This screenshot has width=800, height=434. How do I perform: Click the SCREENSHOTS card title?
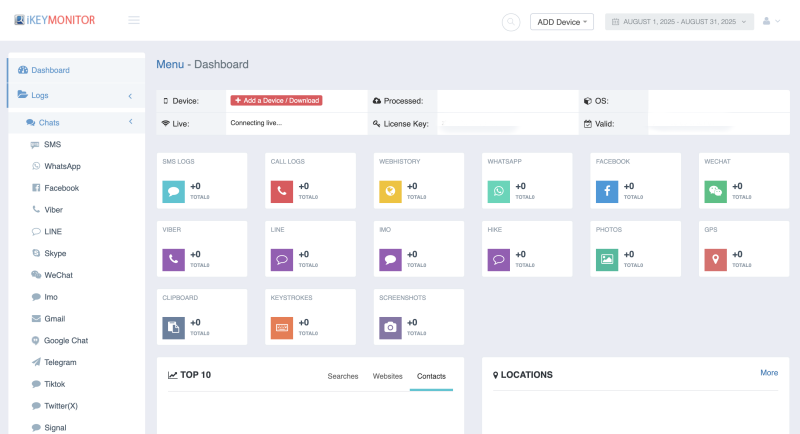tap(402, 297)
